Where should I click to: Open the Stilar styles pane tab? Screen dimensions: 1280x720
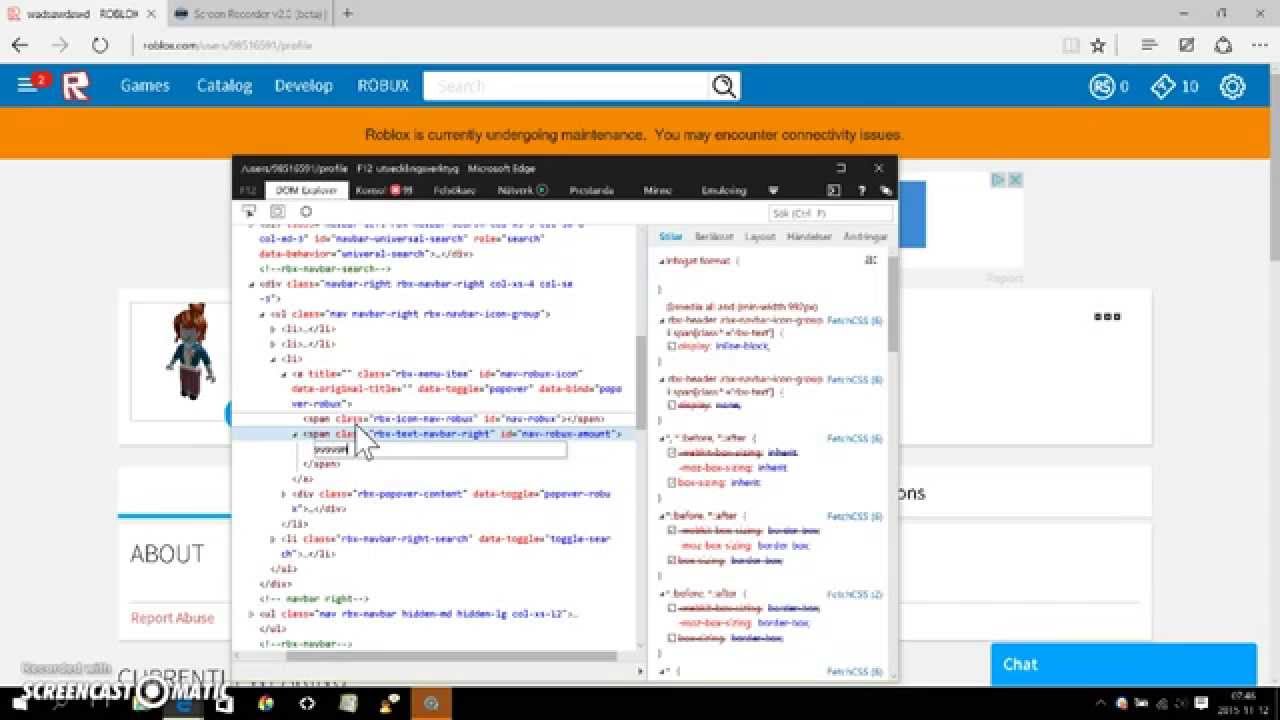(x=671, y=237)
